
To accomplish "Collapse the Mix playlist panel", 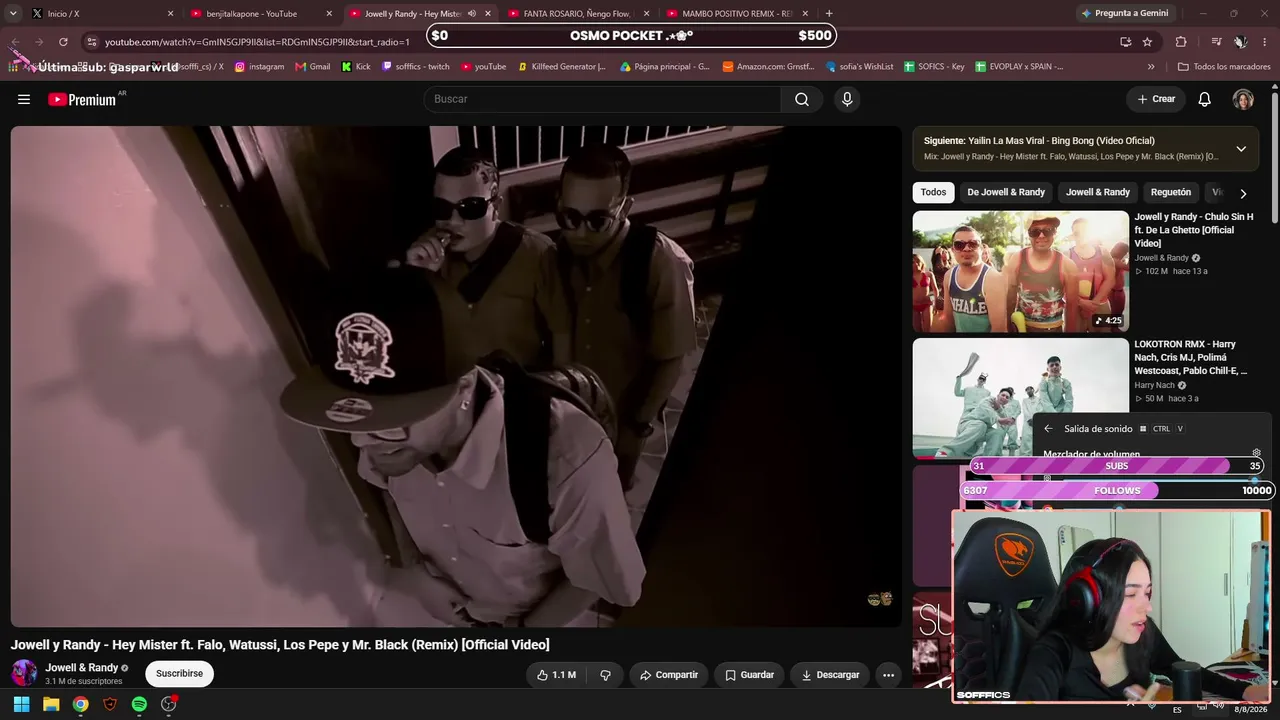I will pyautogui.click(x=1241, y=149).
